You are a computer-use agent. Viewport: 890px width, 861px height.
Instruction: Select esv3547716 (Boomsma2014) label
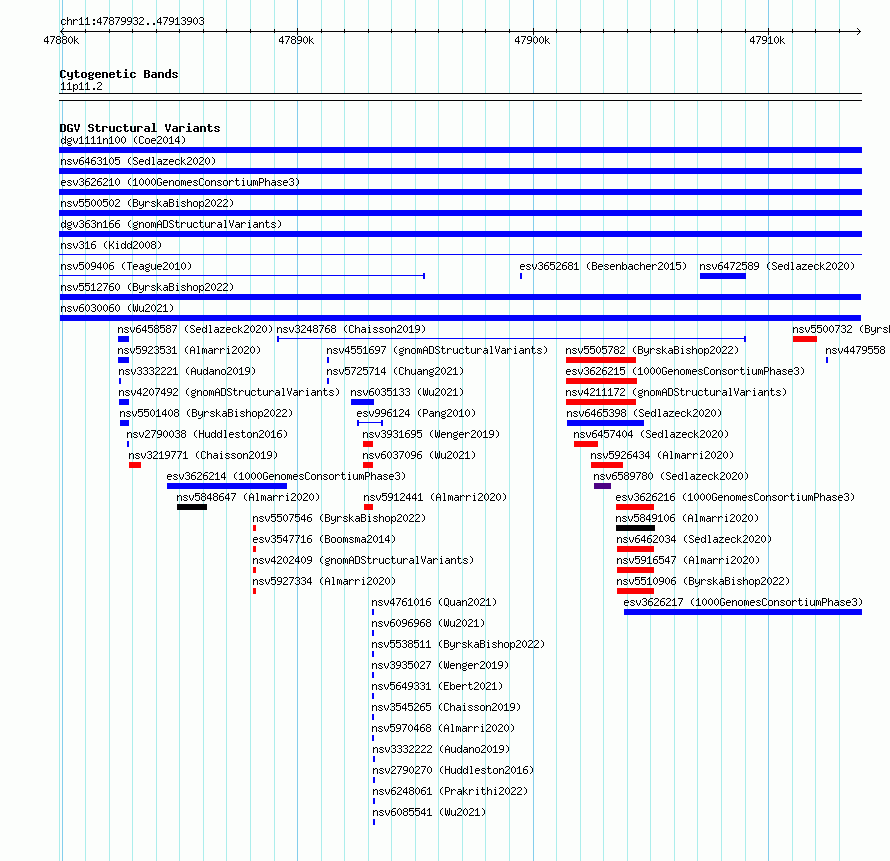coord(324,539)
